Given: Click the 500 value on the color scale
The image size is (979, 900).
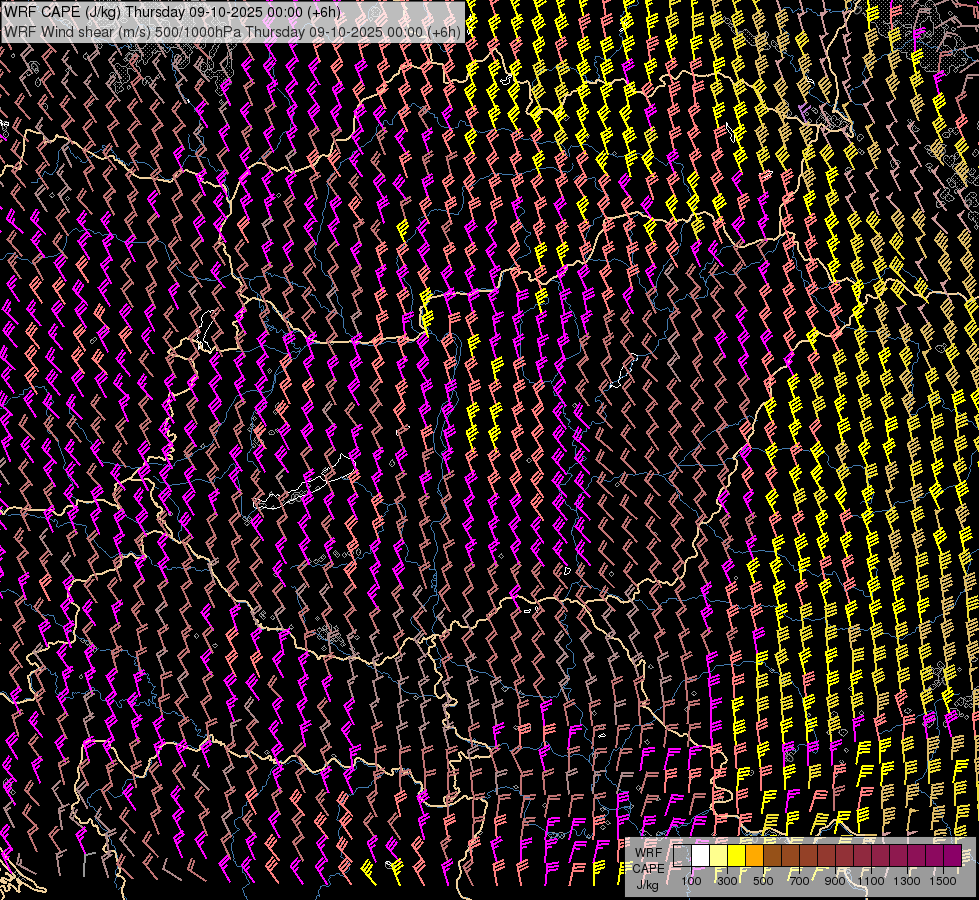Looking at the screenshot, I should click(763, 881).
